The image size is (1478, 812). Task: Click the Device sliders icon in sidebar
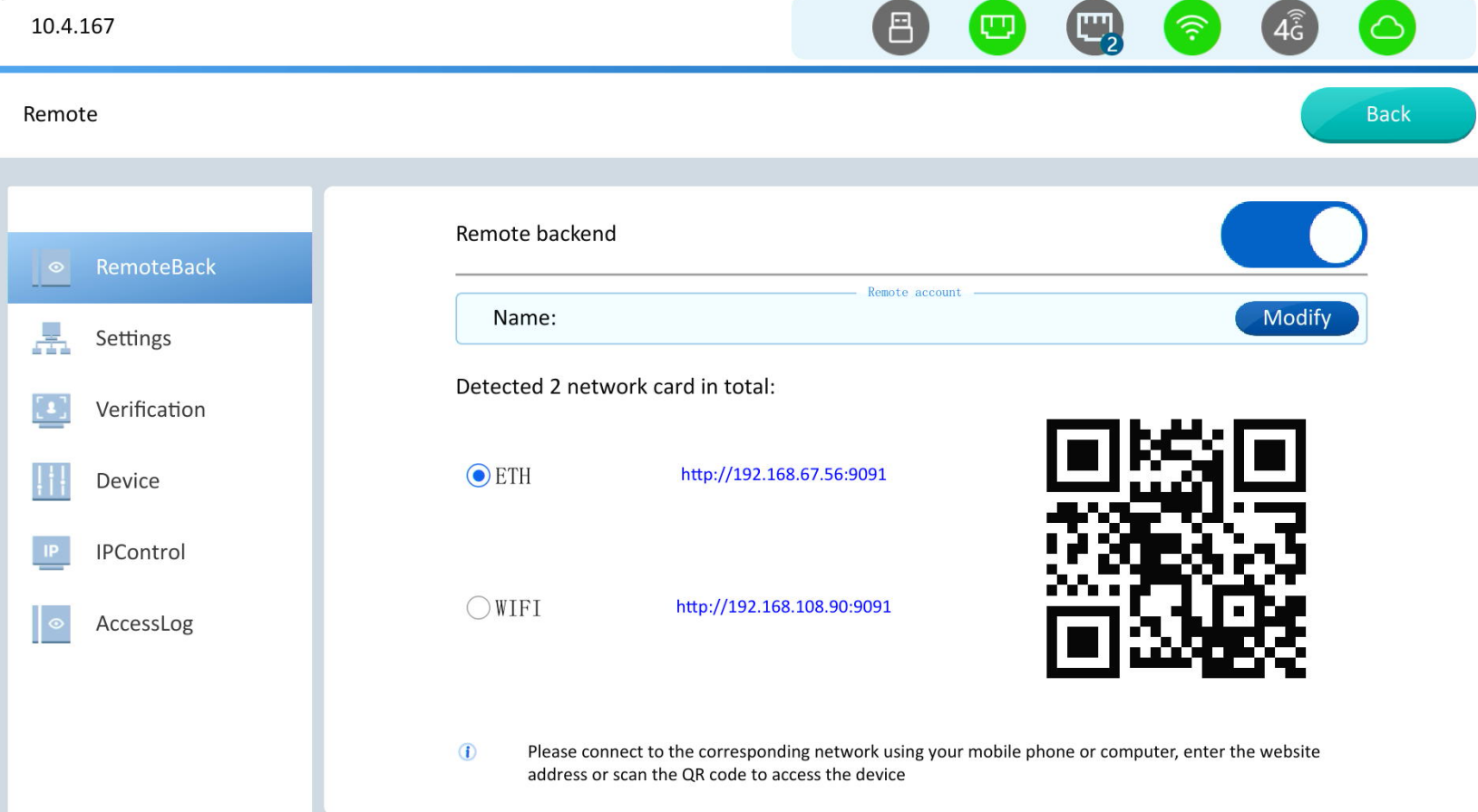point(51,481)
